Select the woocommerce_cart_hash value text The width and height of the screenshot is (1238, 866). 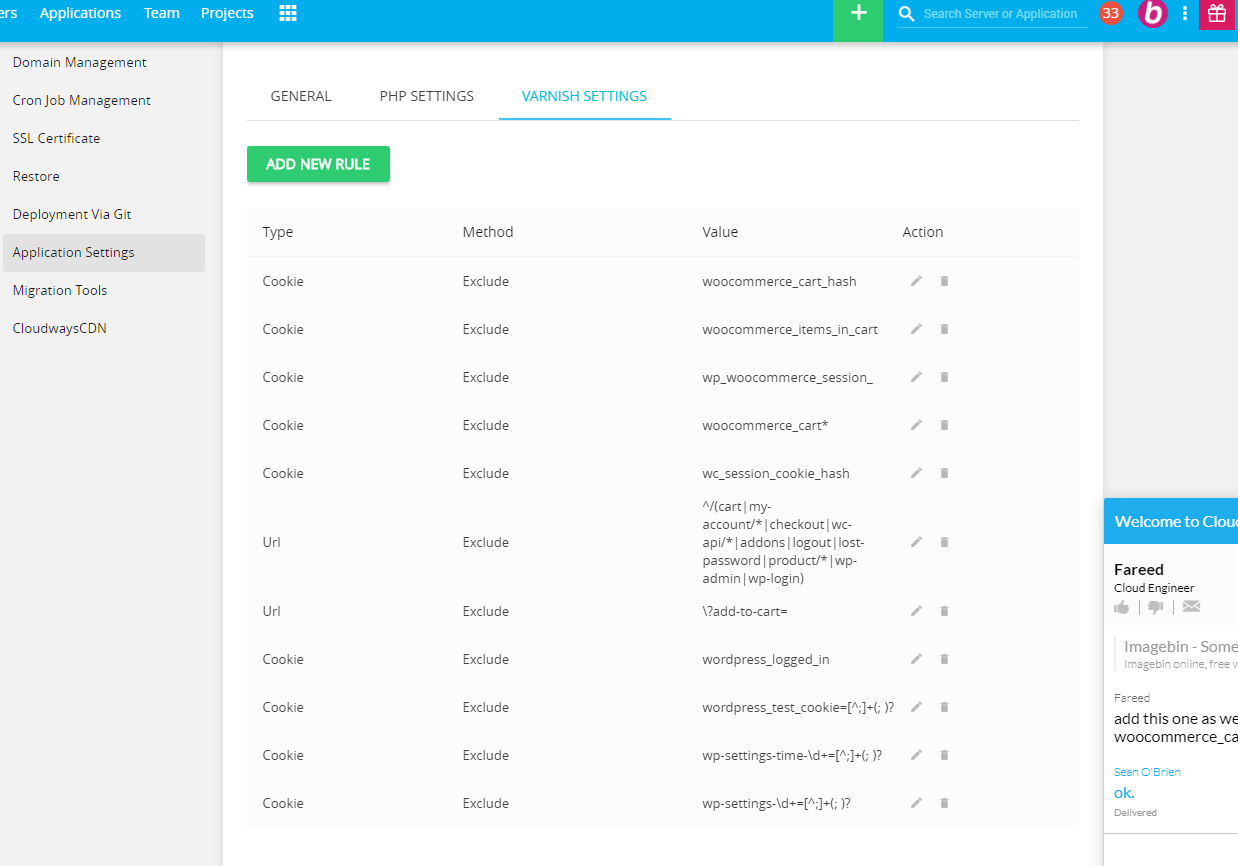tap(779, 281)
